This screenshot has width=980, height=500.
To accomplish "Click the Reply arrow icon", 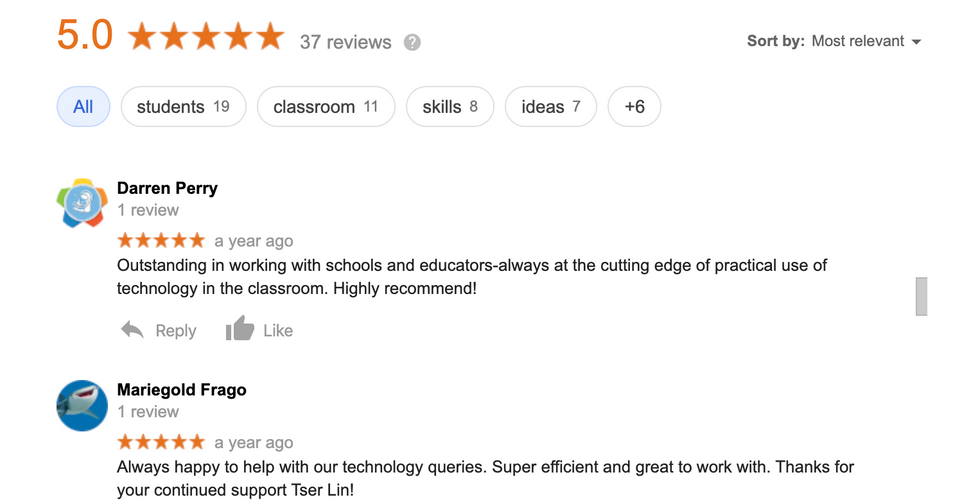I will coord(132,330).
